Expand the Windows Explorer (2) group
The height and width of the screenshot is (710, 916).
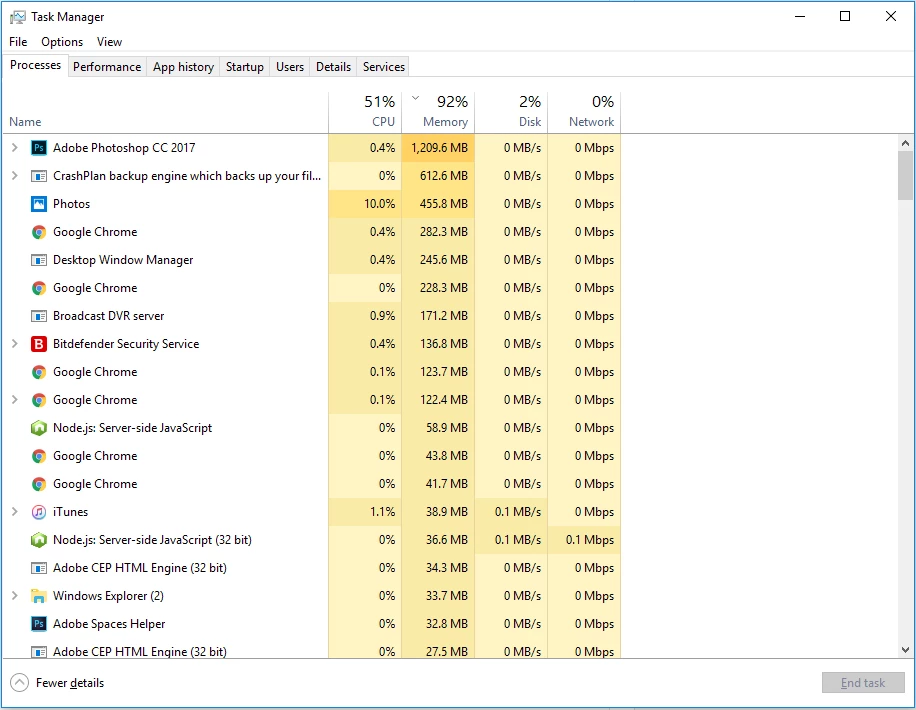[x=15, y=596]
